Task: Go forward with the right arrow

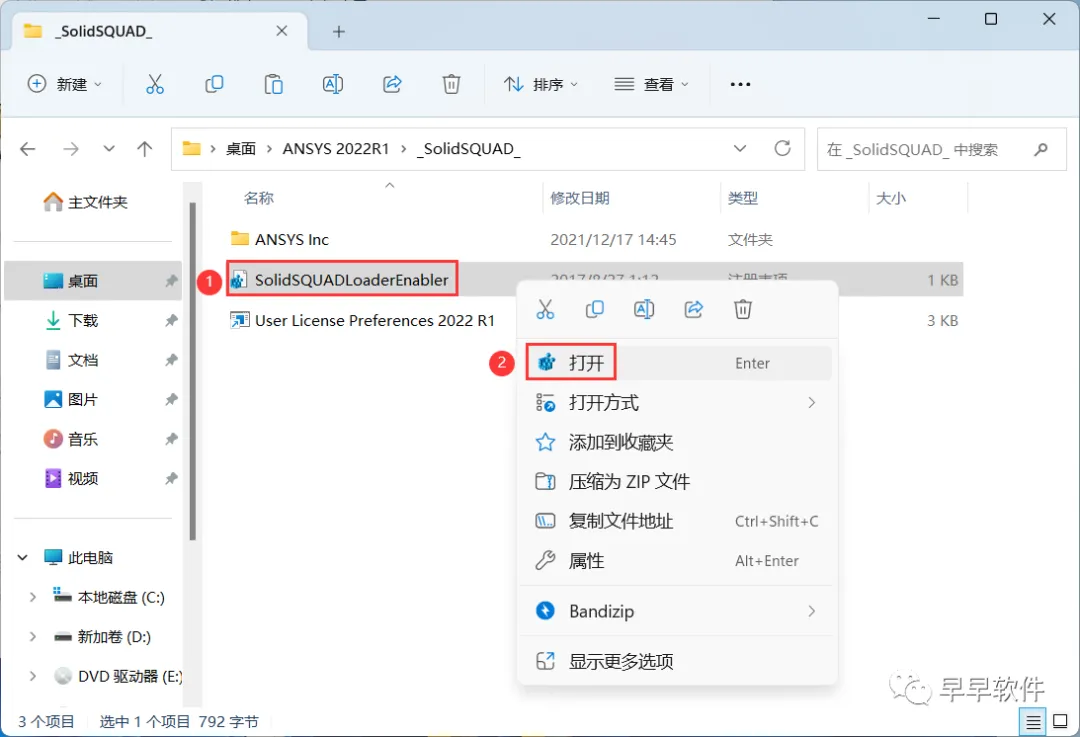Action: coord(71,149)
